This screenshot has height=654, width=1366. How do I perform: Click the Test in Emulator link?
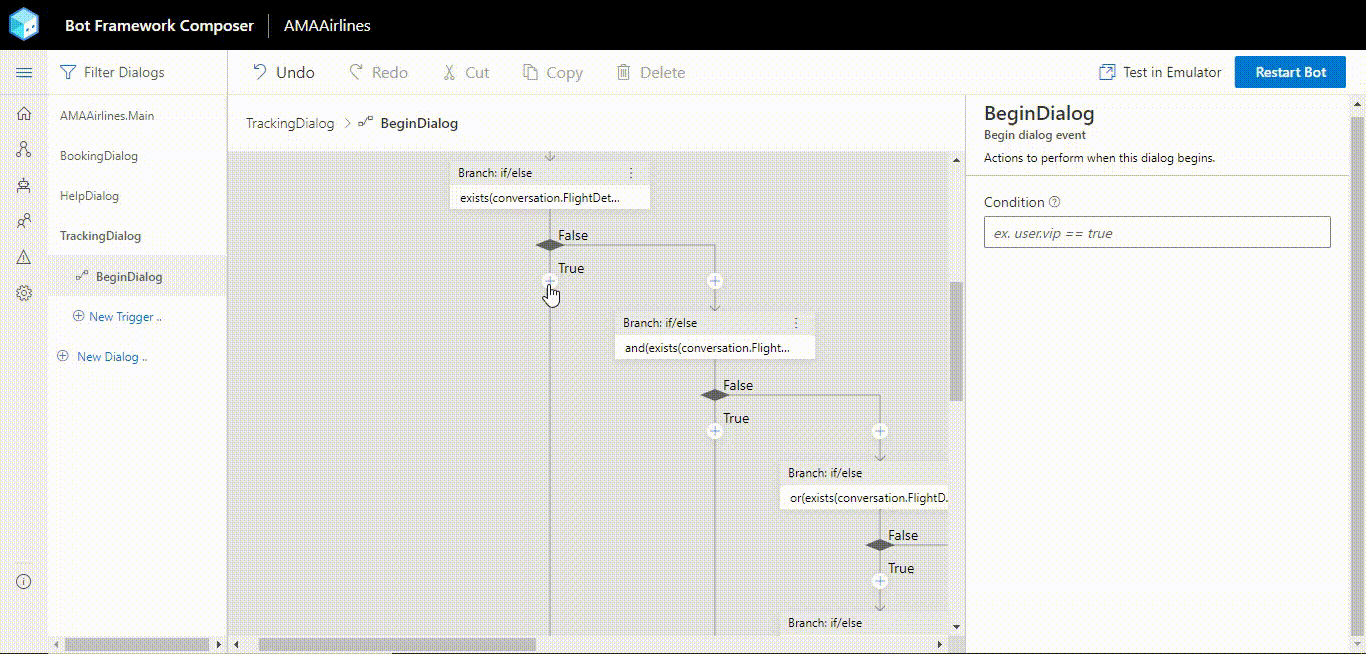coord(1159,71)
